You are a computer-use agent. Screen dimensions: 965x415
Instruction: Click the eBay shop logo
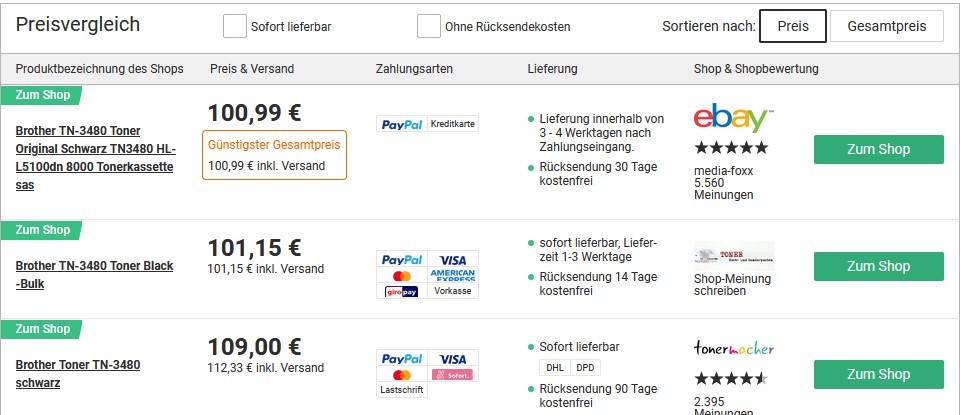click(x=734, y=117)
